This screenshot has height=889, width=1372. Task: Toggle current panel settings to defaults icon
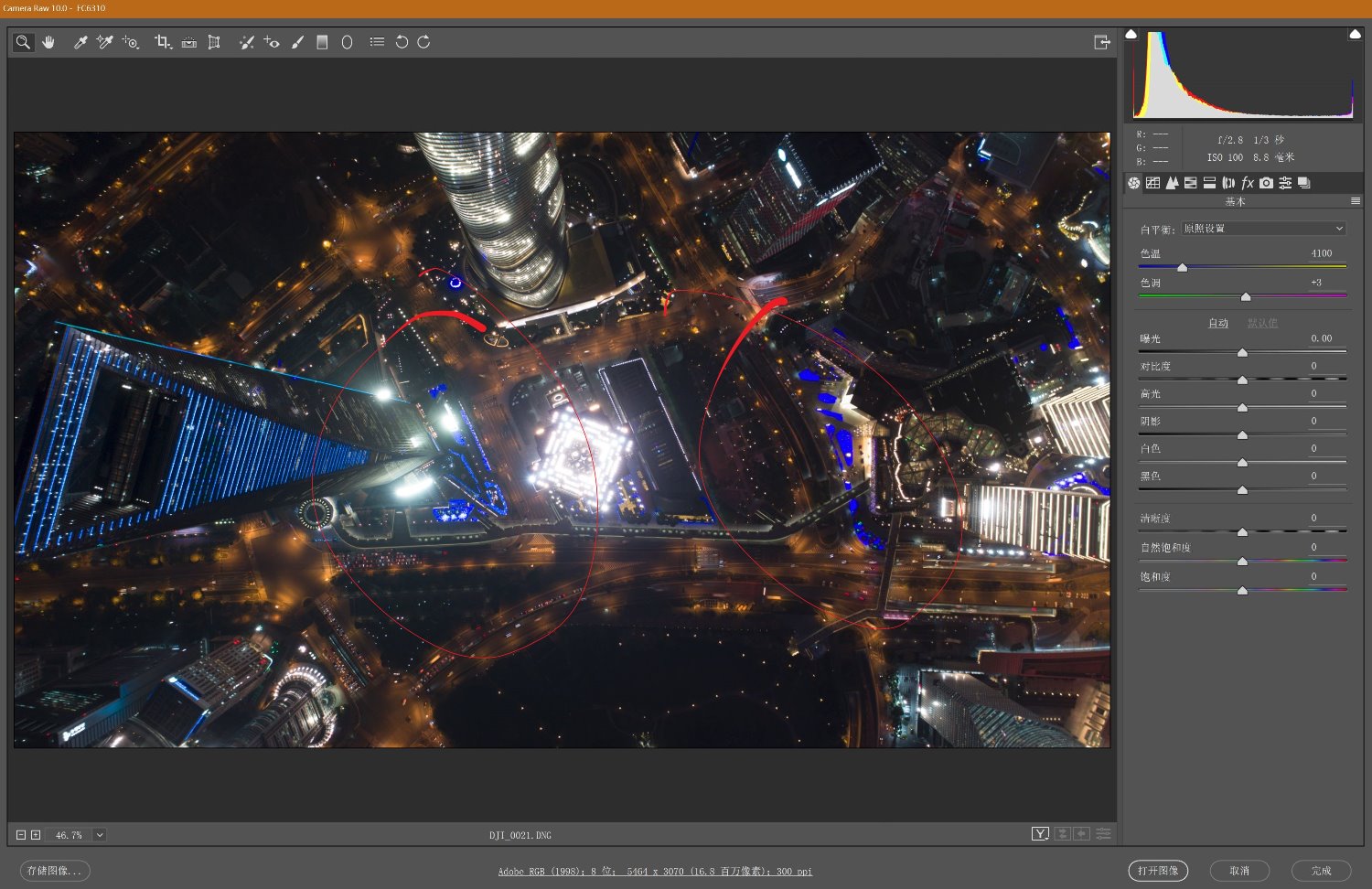tap(1103, 833)
